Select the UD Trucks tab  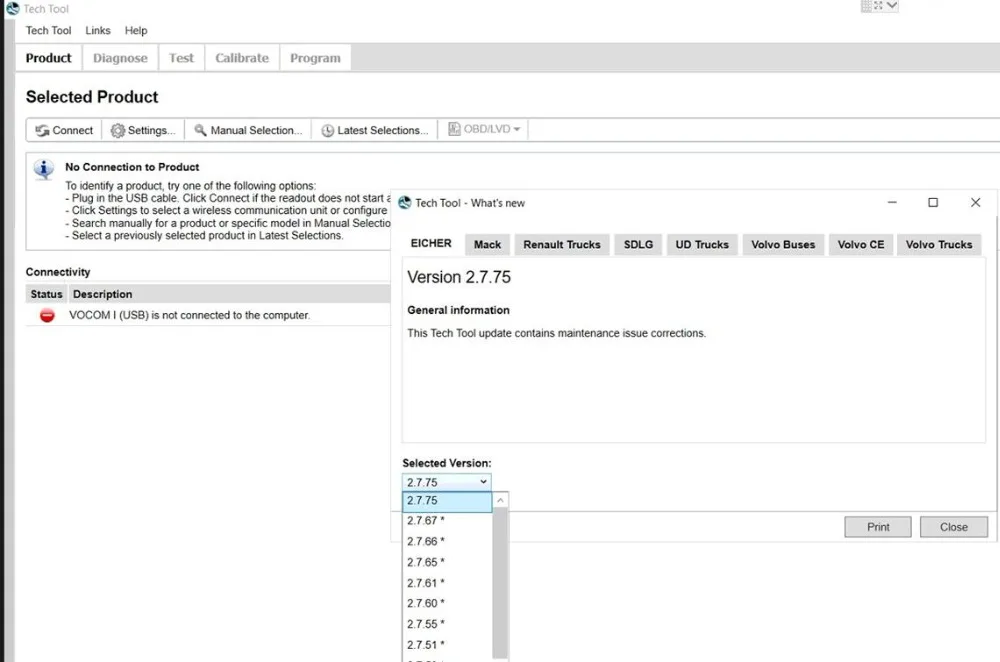click(x=702, y=245)
